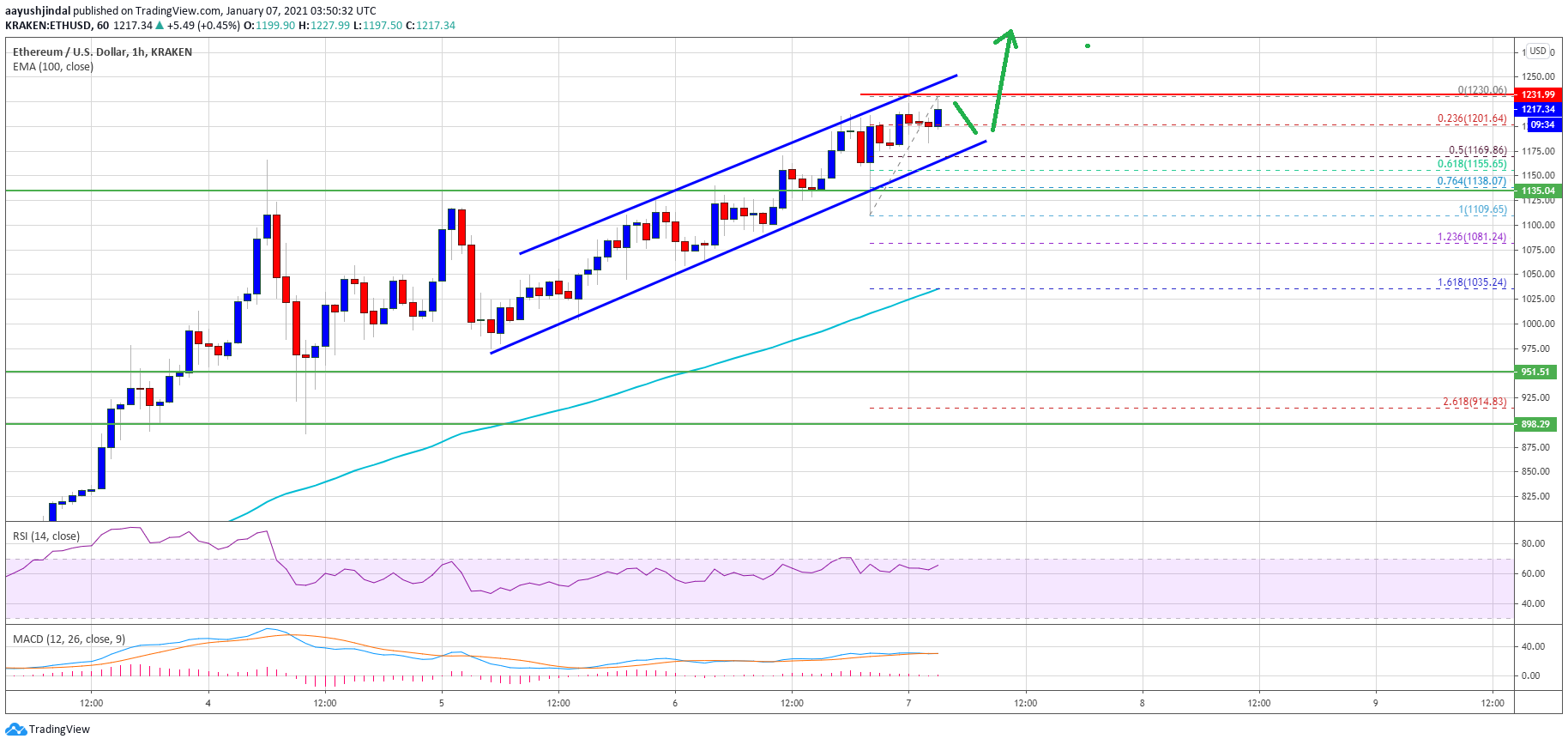Click date label 5 on time axis
This screenshot has width=1568, height=745.
coord(442,703)
